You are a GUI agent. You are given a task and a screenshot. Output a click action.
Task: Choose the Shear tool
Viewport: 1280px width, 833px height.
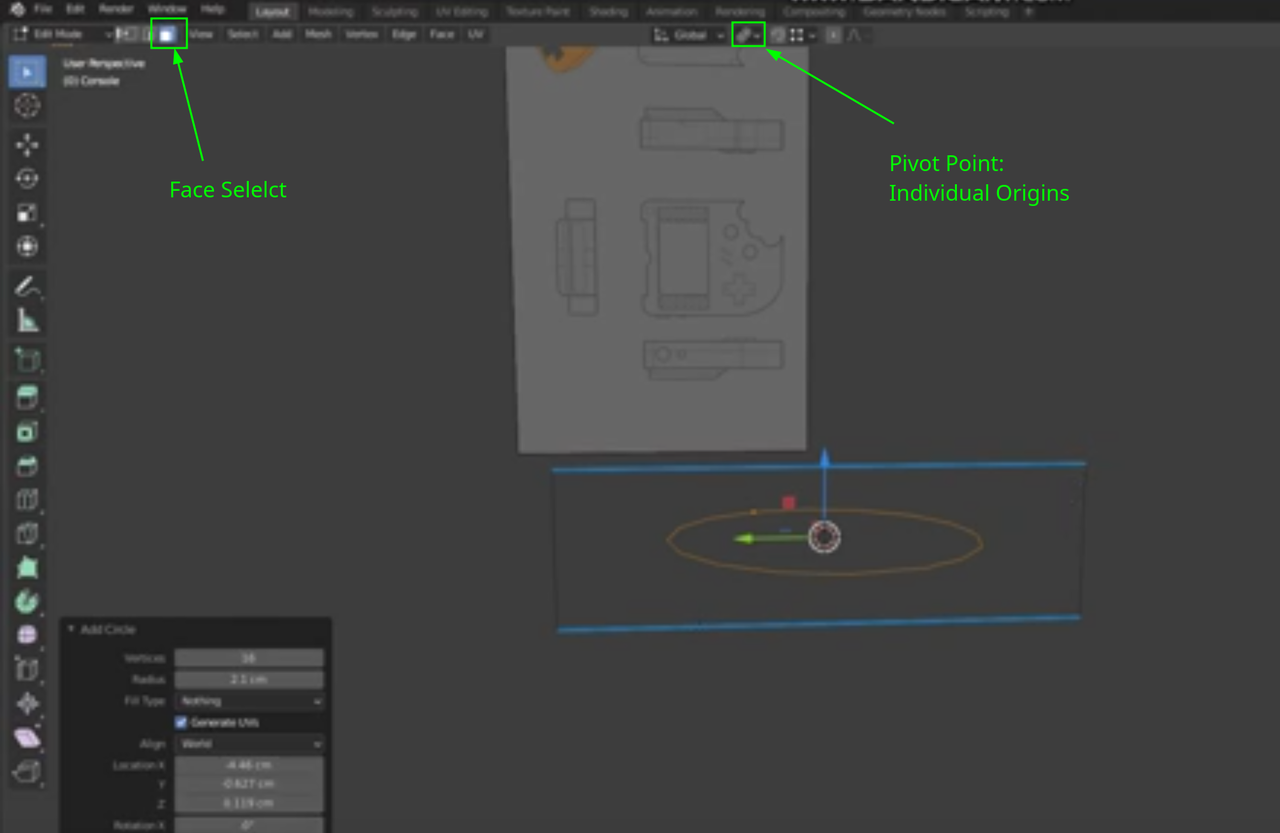point(27,738)
